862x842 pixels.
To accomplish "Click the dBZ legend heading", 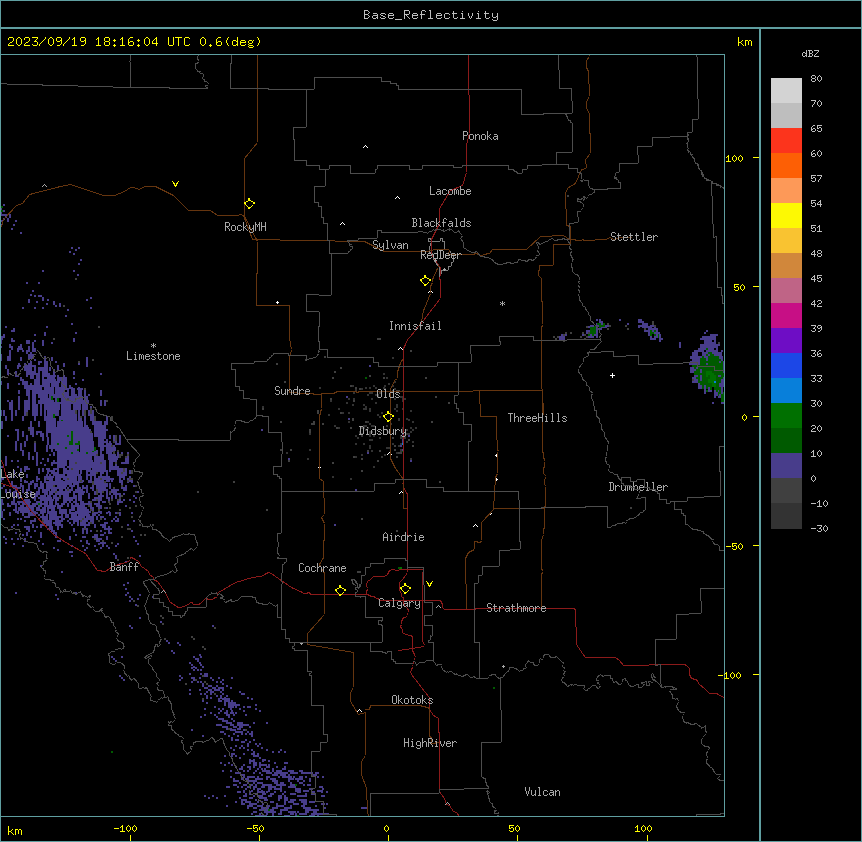I will click(x=810, y=53).
